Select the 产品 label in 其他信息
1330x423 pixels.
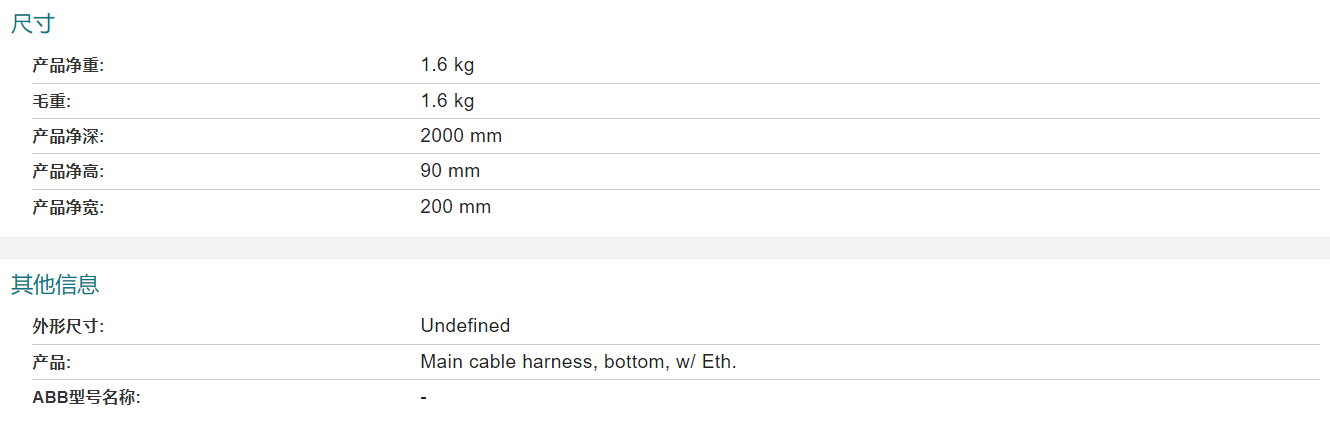[52, 362]
